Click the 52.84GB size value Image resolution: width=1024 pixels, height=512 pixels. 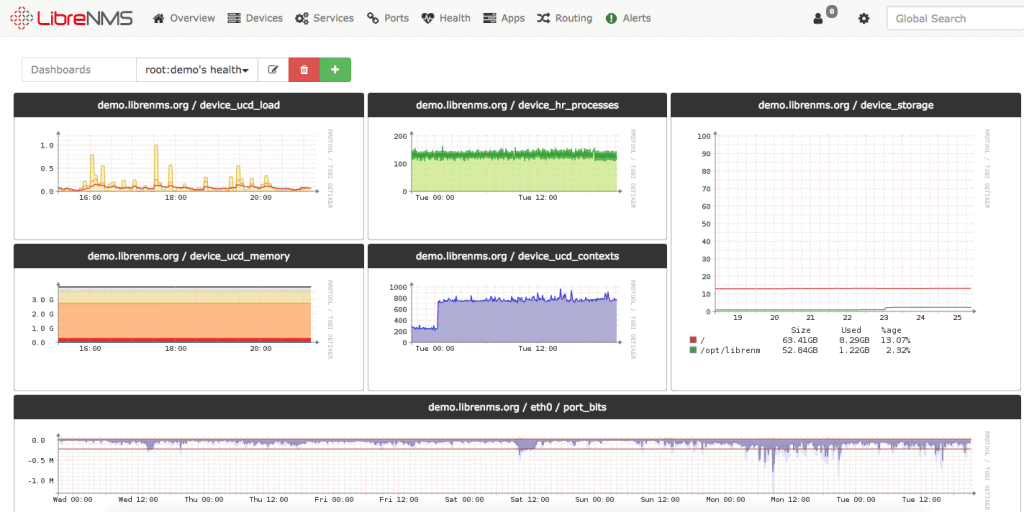point(800,351)
